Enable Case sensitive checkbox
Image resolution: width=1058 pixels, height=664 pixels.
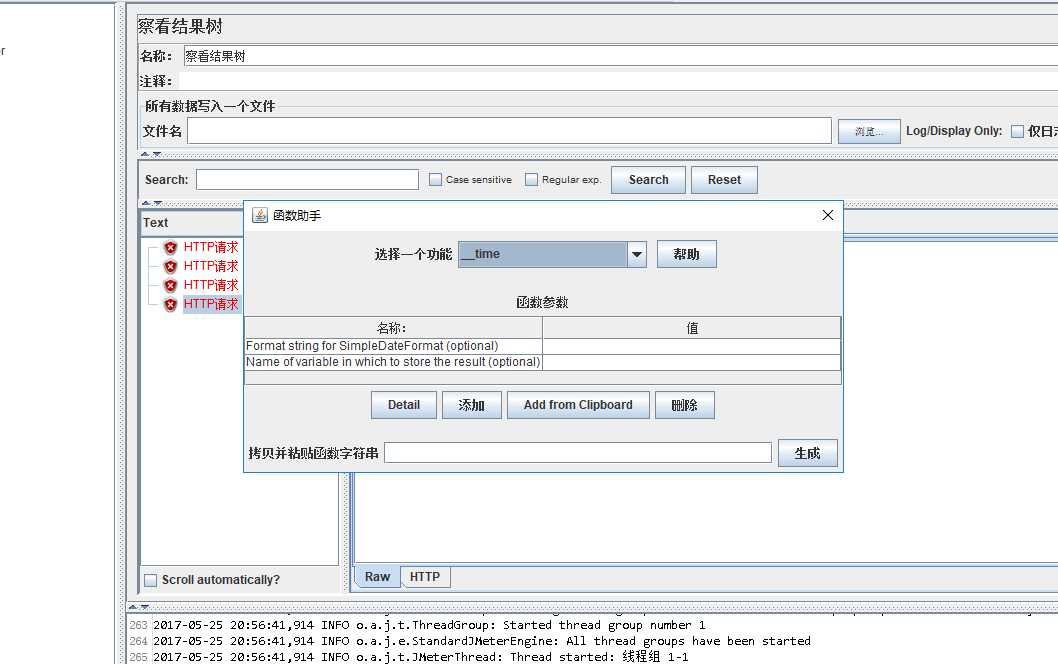(435, 179)
